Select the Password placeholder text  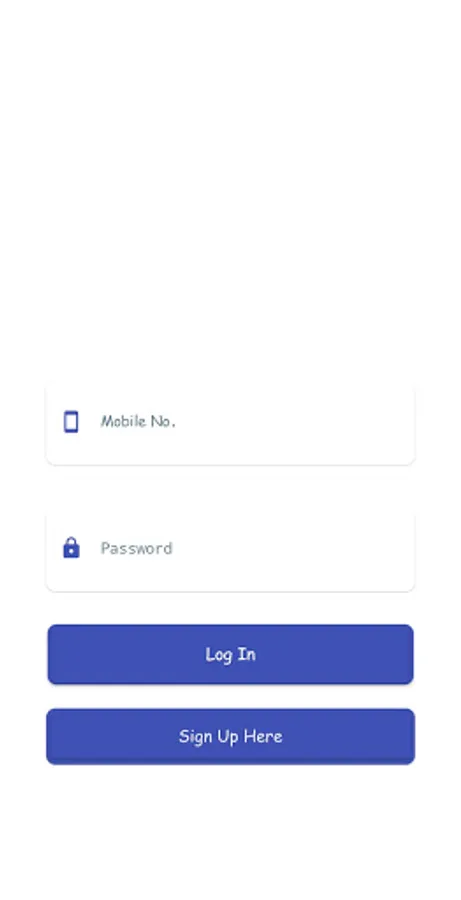point(137,548)
